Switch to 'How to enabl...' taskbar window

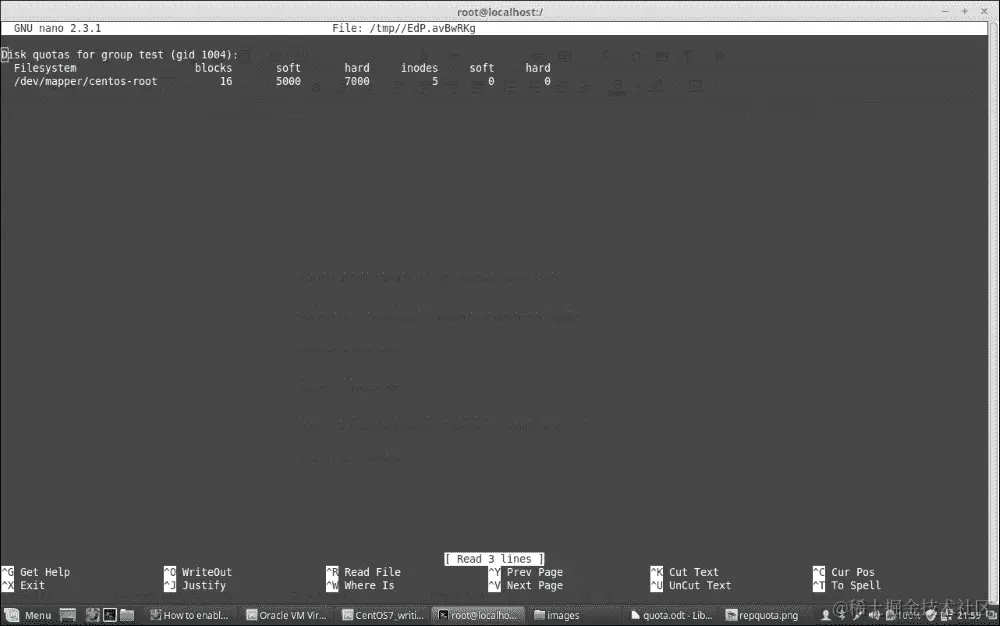189,615
